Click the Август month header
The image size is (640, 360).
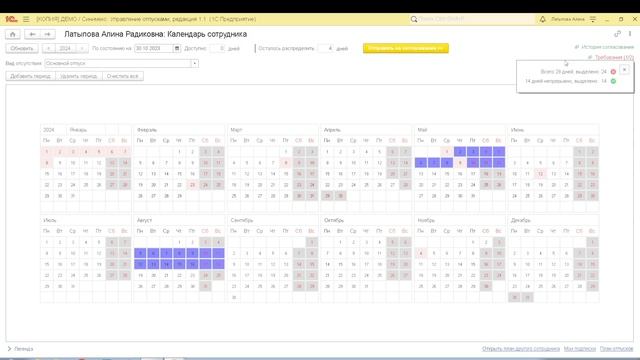click(x=144, y=220)
